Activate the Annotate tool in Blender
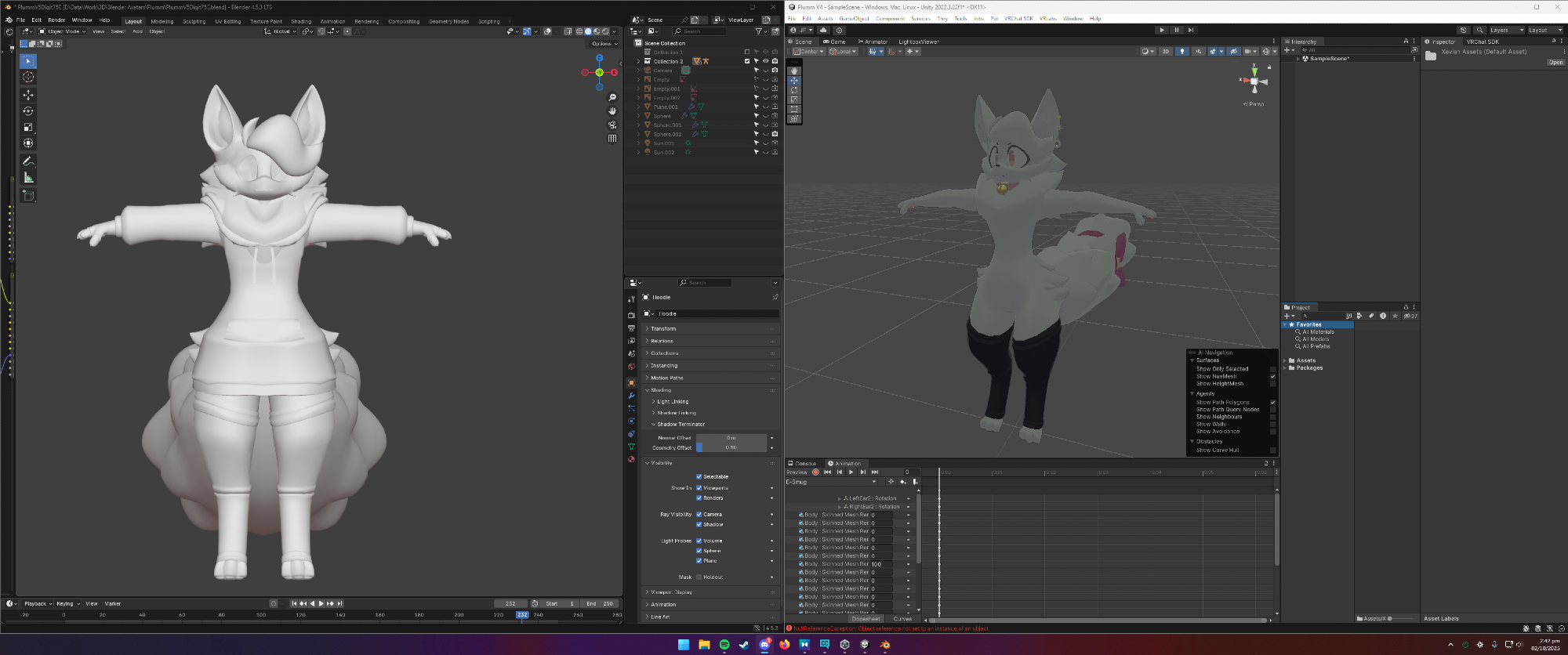 click(x=28, y=161)
